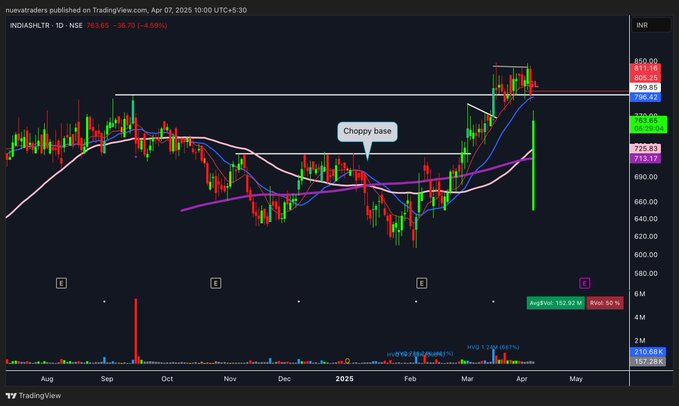This screenshot has height=406, width=679.
Task: Click the Sep label on time axis
Action: (x=107, y=379)
